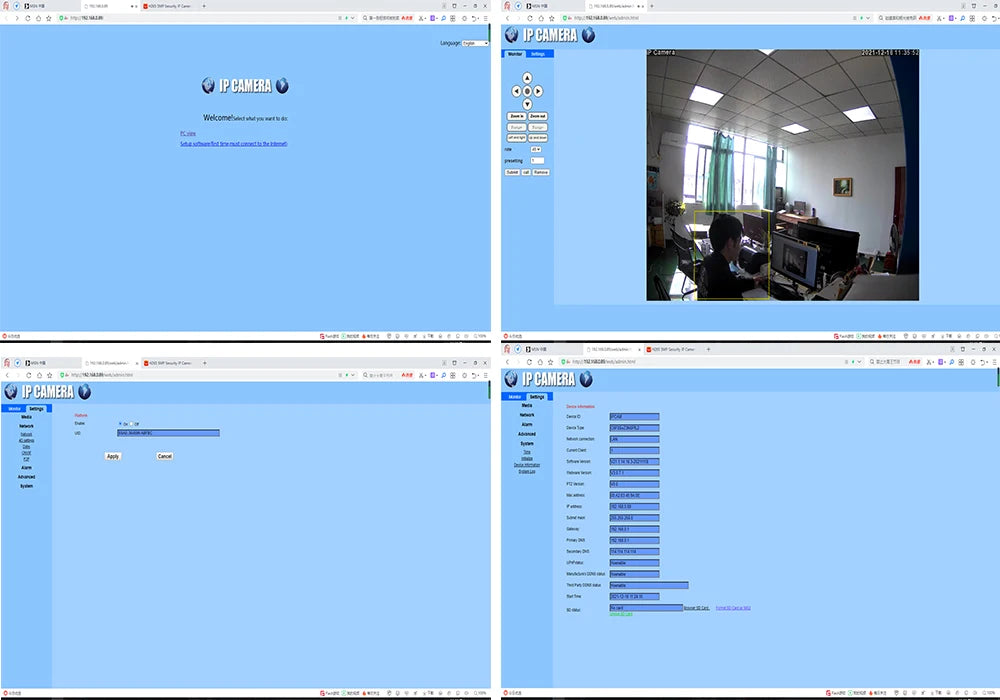Open the rate dropdown under PTZ controls
This screenshot has height=700, width=1000.
536,149
